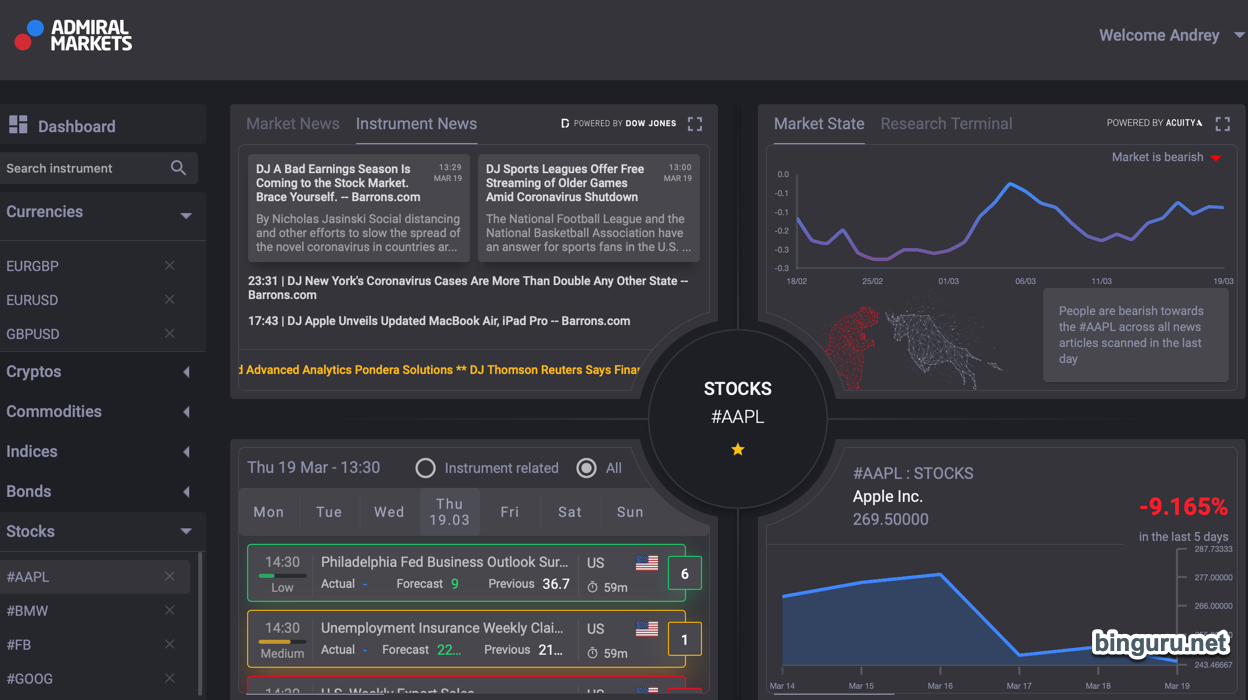Select GBPUSD in the currencies list

pos(33,334)
